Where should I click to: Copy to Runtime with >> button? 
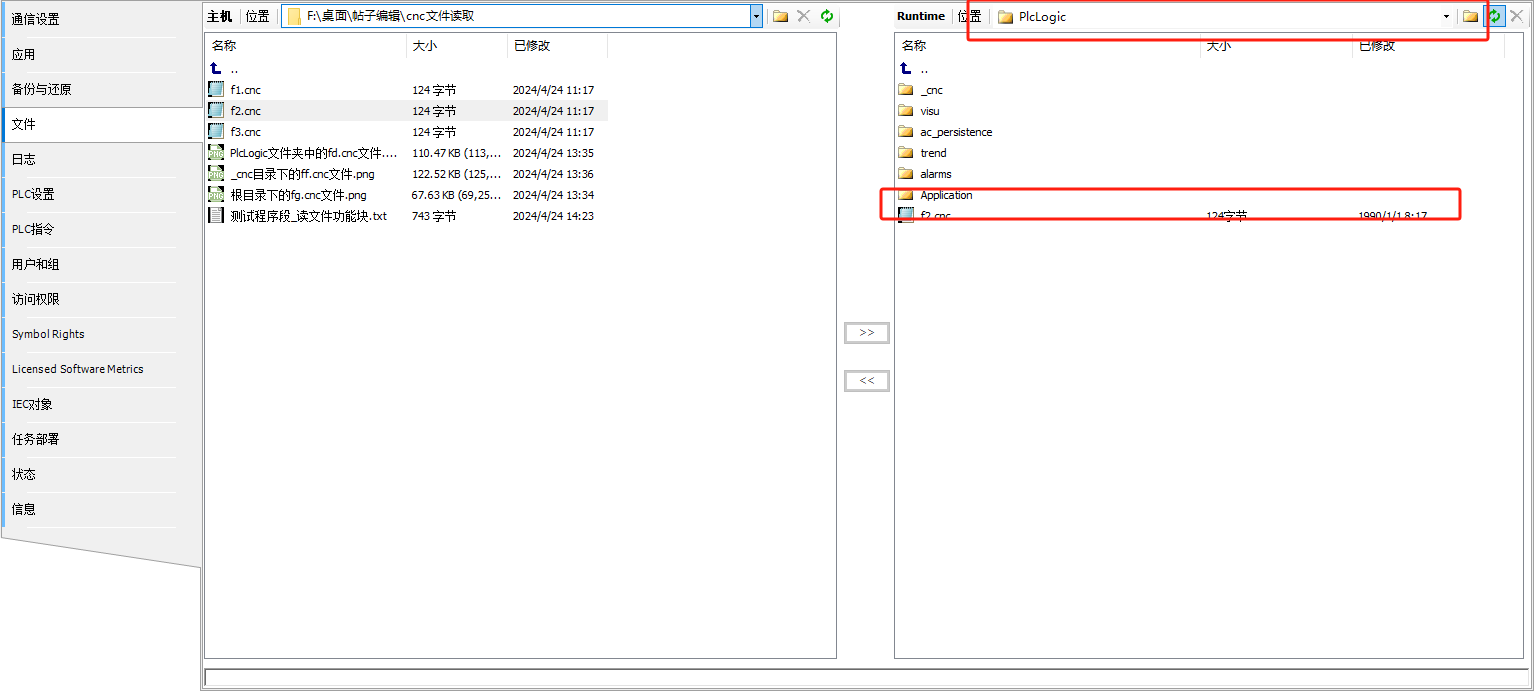point(867,333)
